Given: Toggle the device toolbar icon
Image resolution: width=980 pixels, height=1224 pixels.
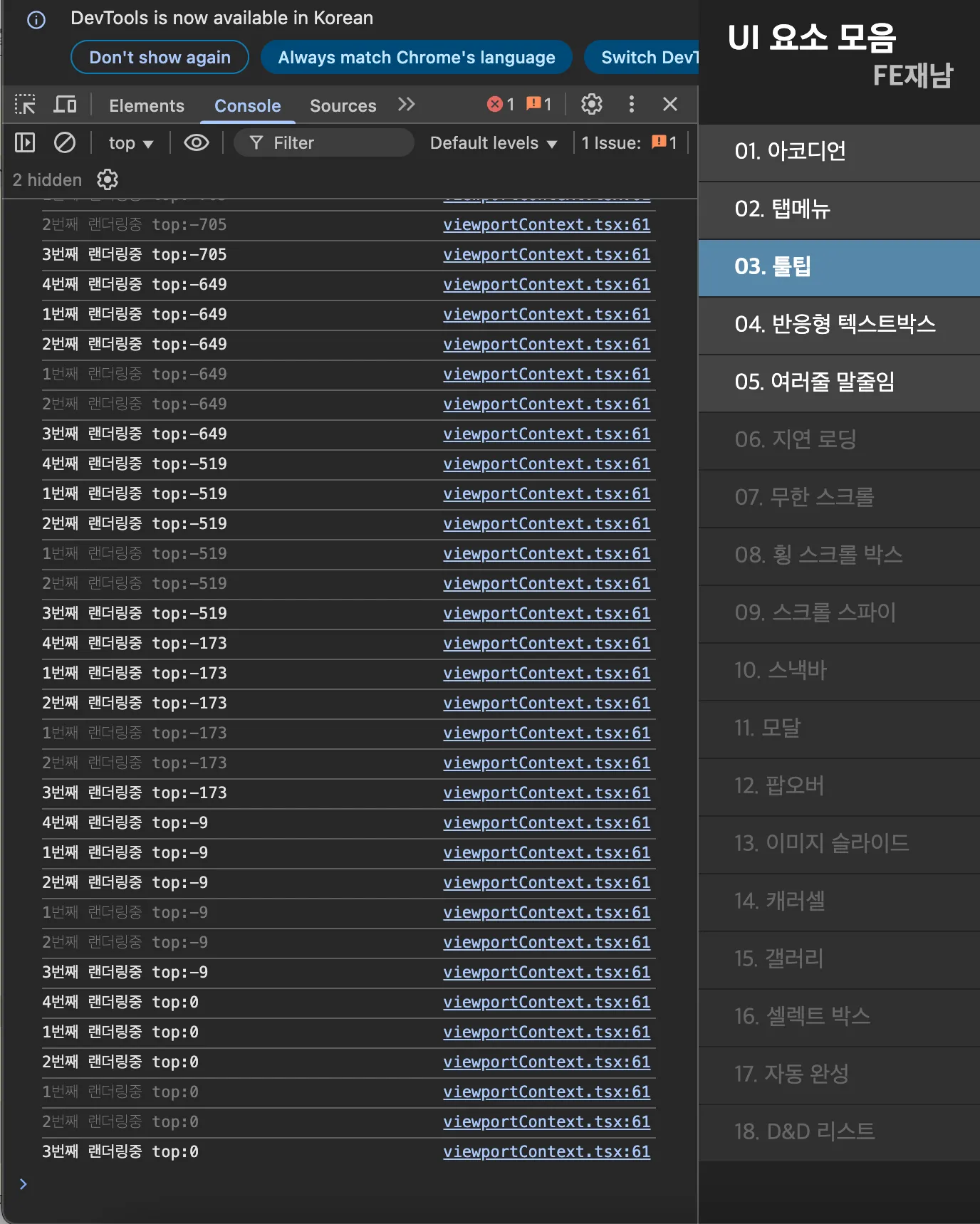Looking at the screenshot, I should (66, 105).
